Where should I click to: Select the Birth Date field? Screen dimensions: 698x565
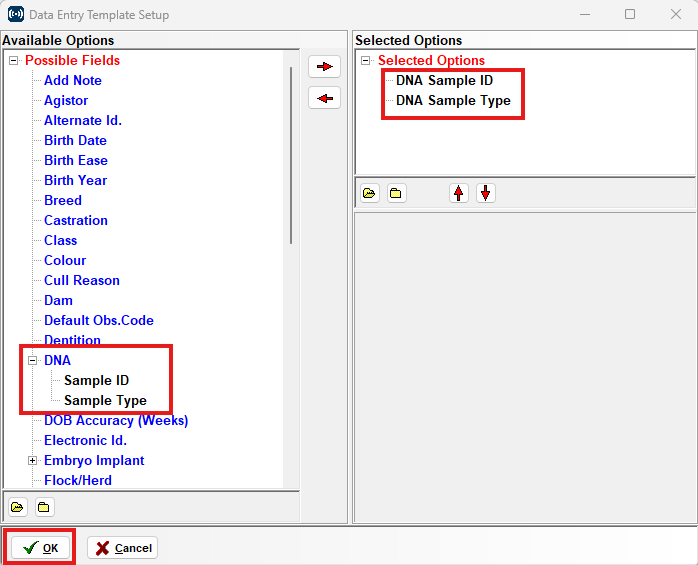[75, 140]
